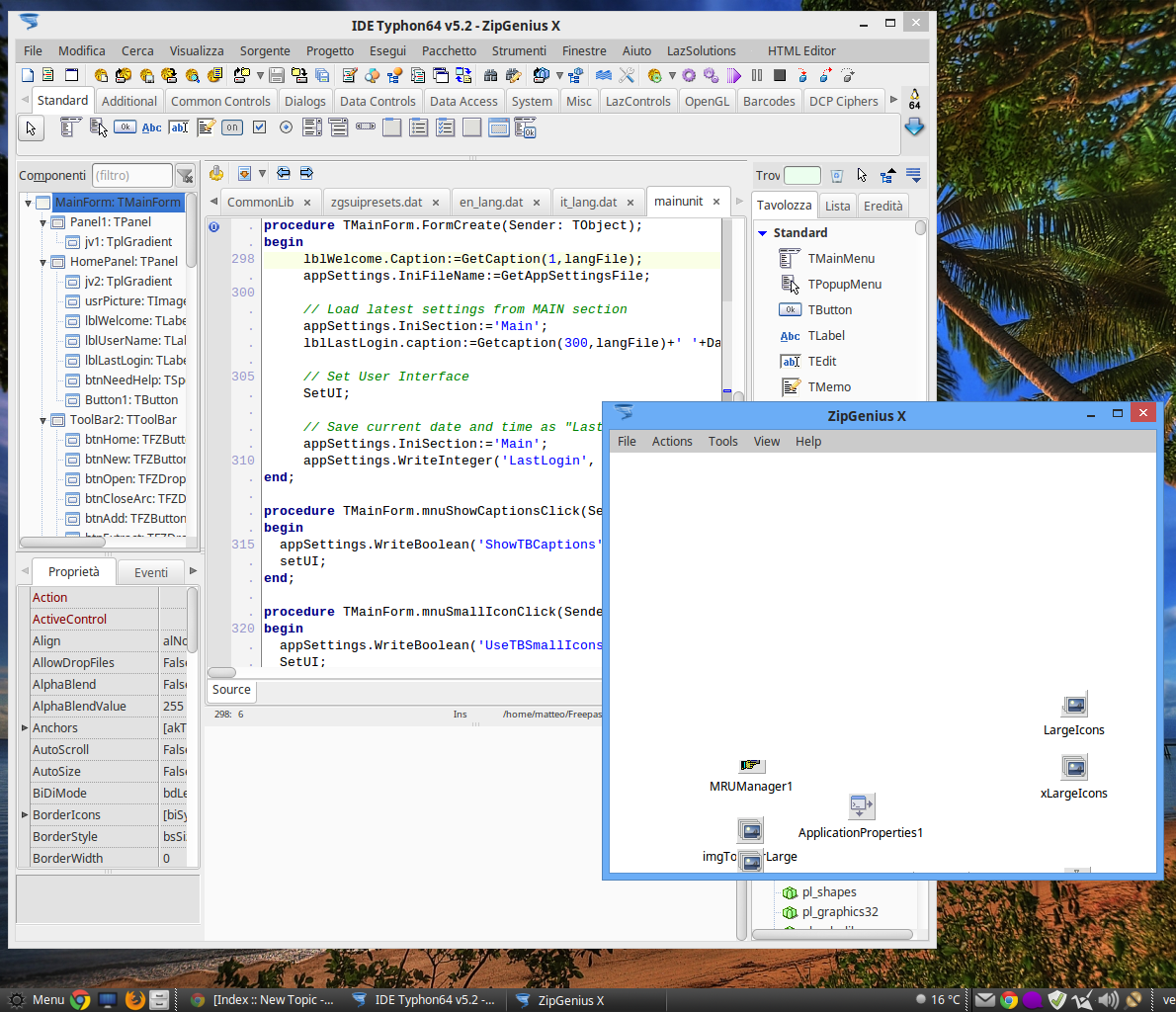
Task: Click the wrench and screwdriver tools icon
Action: (627, 75)
